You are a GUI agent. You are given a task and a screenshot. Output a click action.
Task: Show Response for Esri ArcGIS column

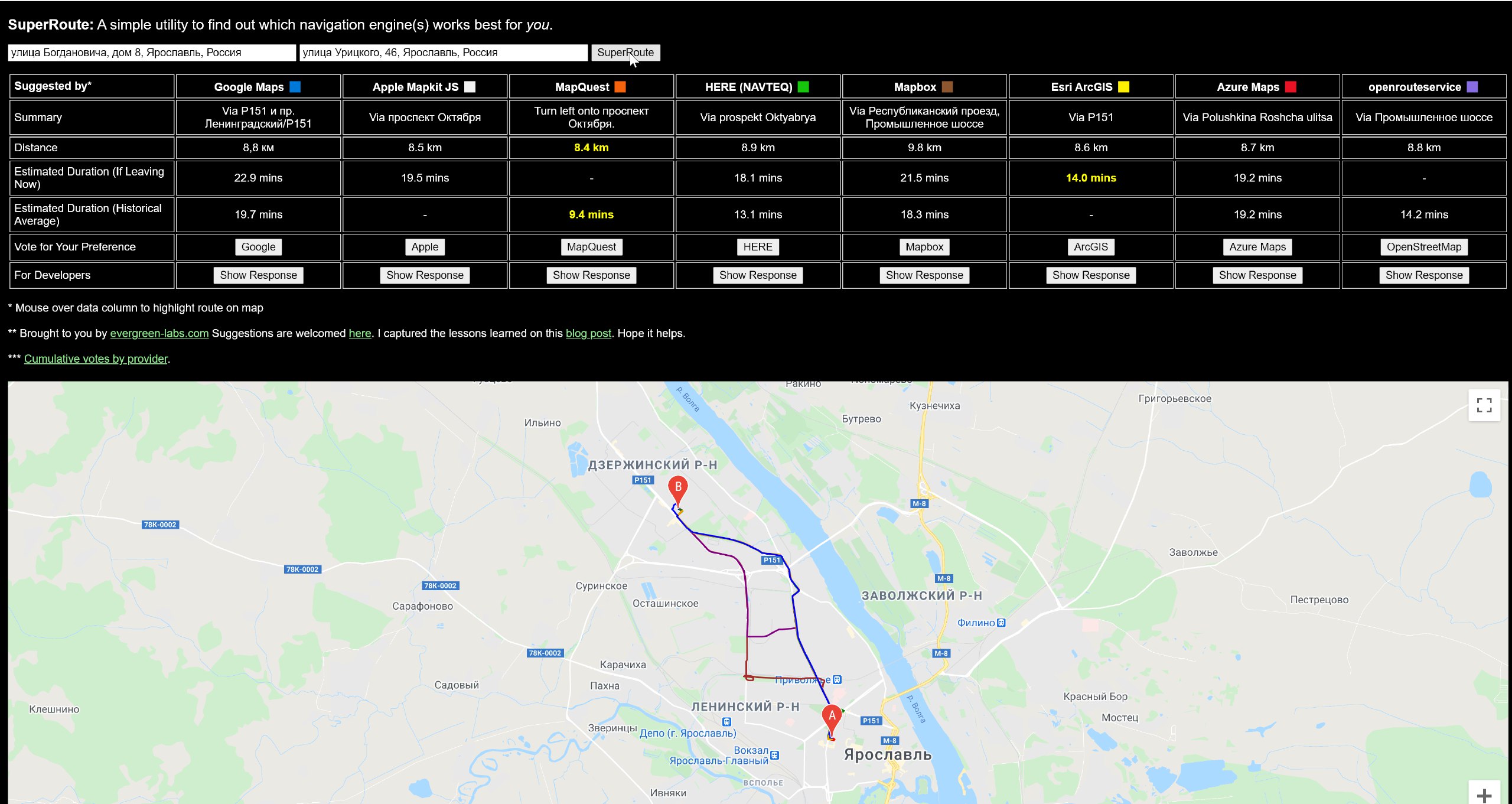(x=1090, y=275)
